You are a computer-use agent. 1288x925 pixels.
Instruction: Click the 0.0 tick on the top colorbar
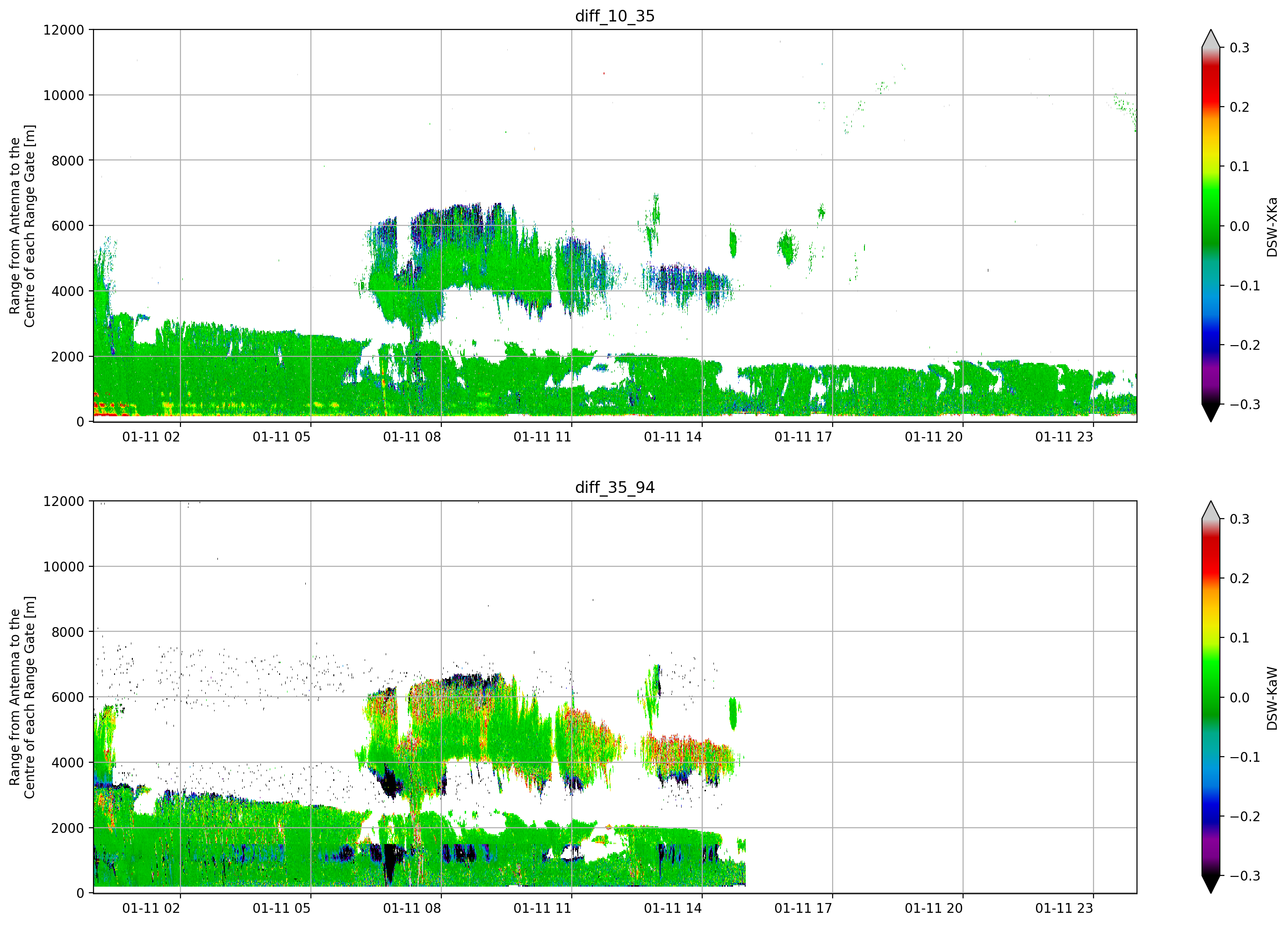(x=1239, y=226)
